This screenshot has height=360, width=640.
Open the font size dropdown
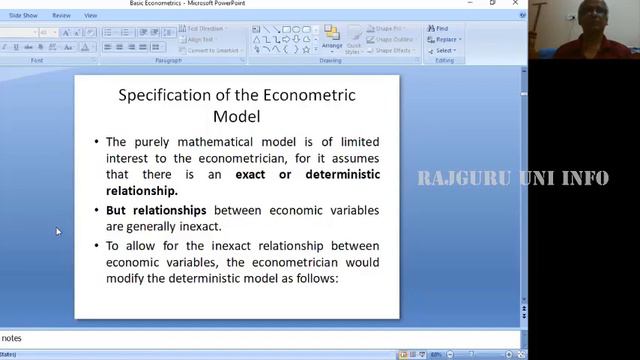[55, 33]
